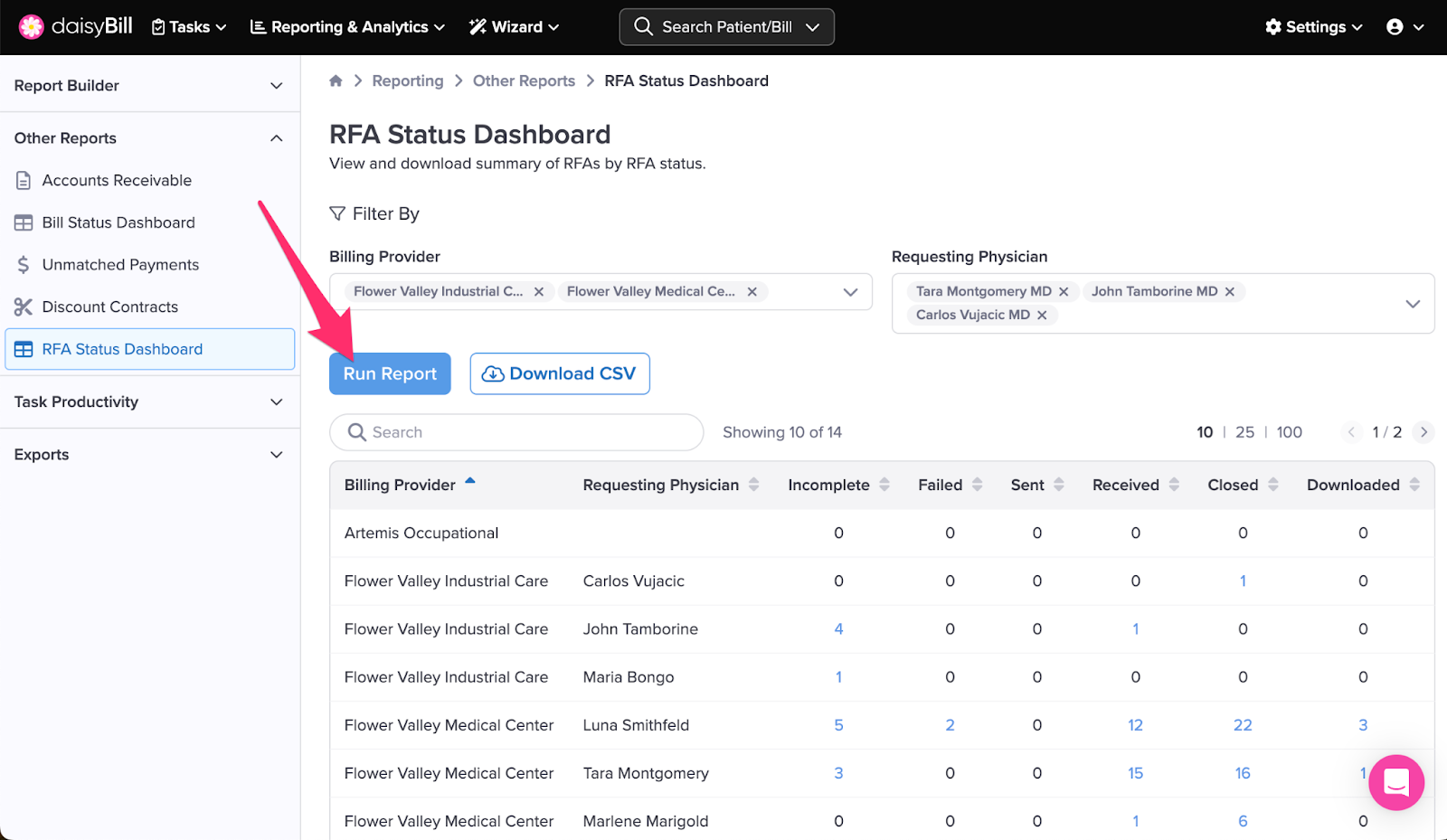Click the Run Report button
This screenshot has width=1447, height=840.
390,373
